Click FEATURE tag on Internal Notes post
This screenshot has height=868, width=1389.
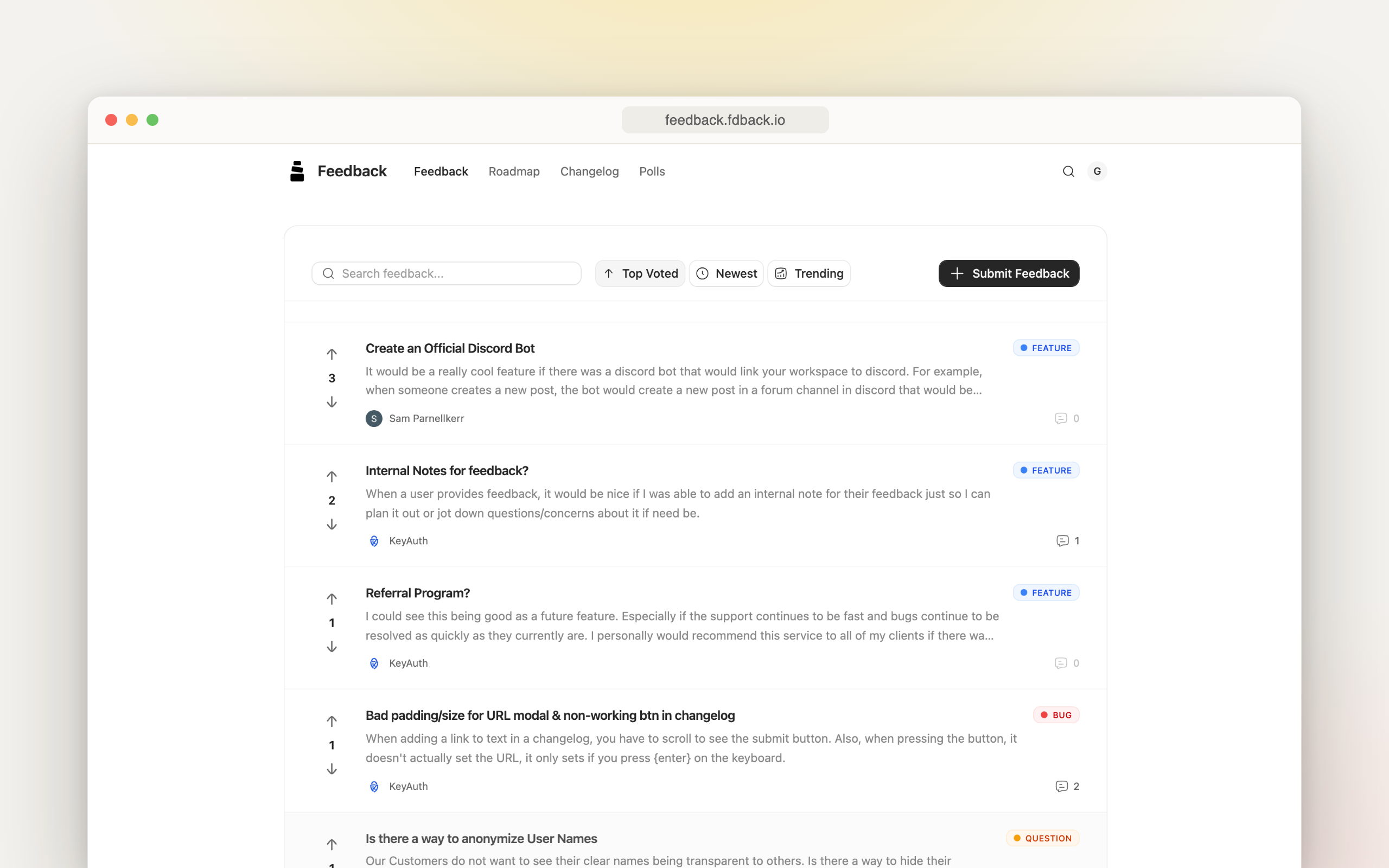(1046, 470)
